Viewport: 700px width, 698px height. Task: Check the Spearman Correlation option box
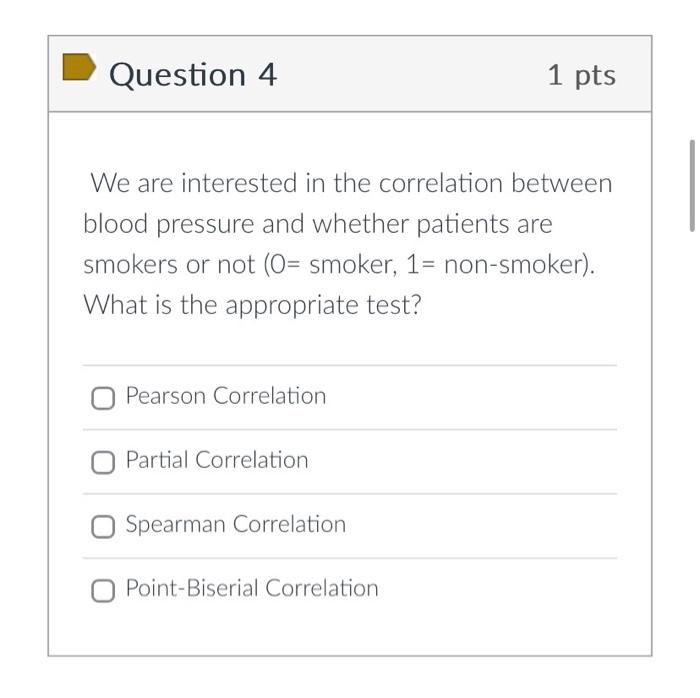point(103,527)
